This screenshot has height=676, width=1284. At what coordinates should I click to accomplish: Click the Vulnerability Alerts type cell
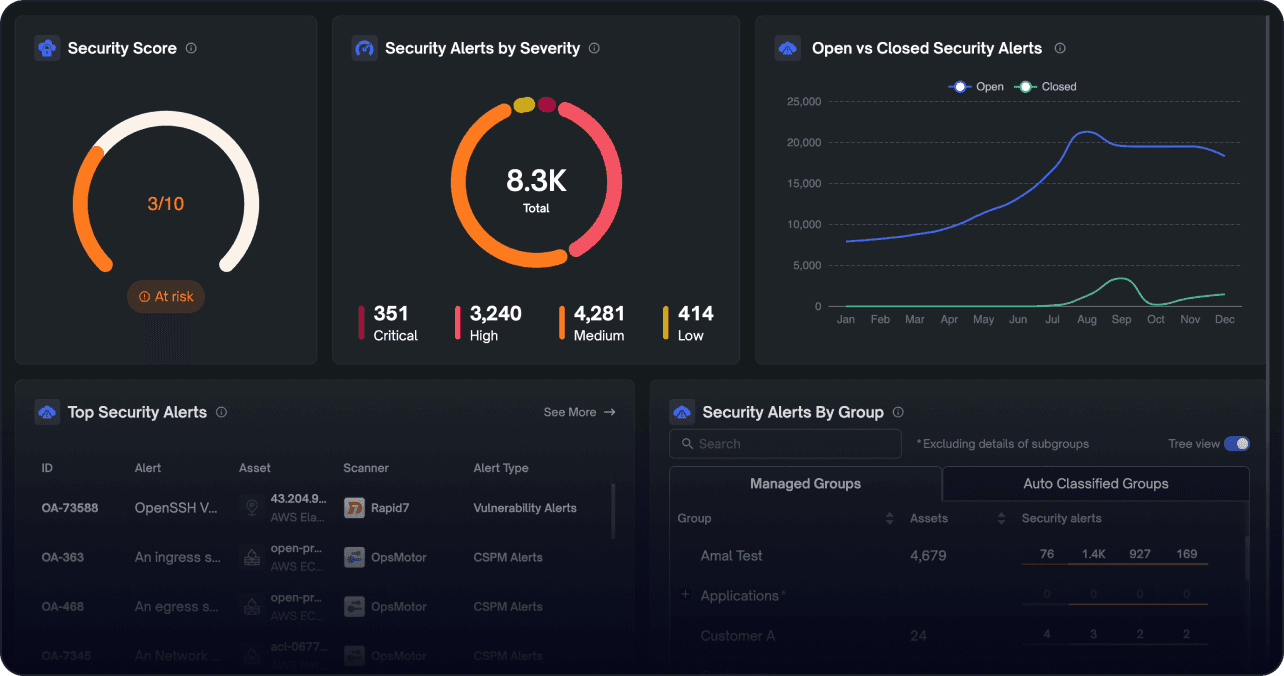[x=525, y=508]
